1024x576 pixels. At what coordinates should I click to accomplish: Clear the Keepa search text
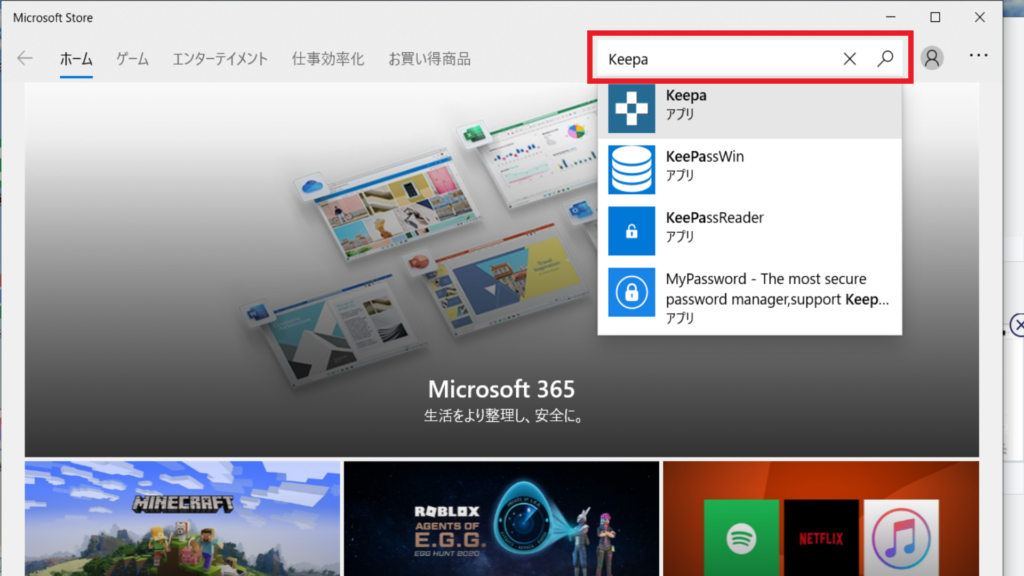click(x=849, y=59)
